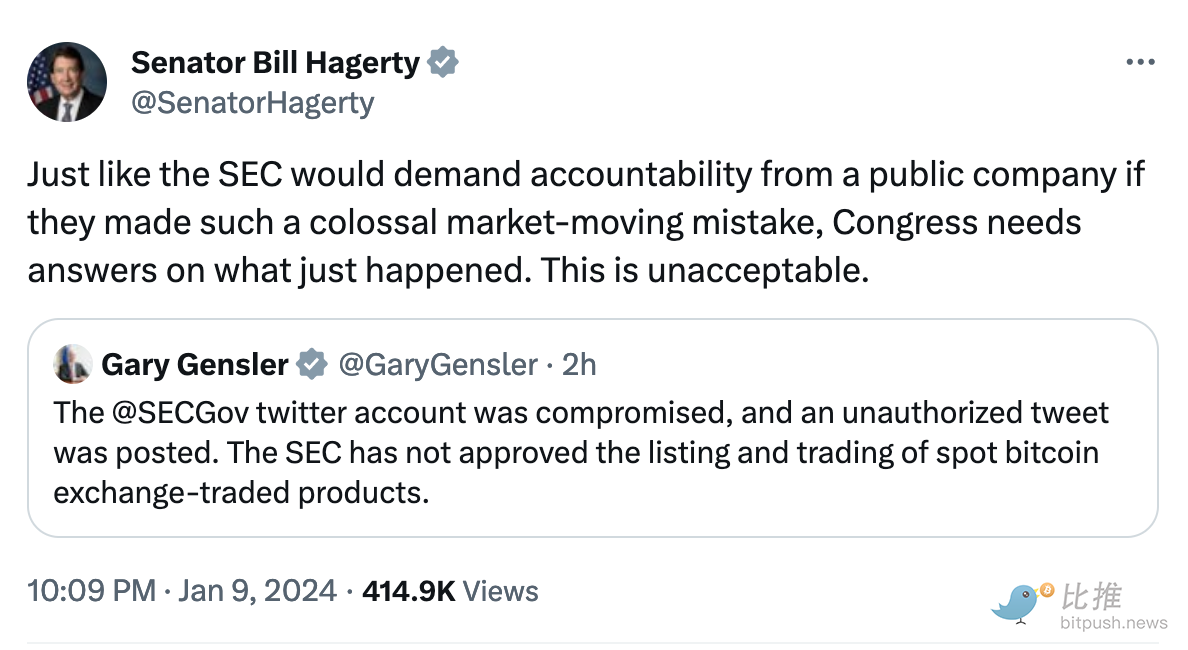Visit the @SenatorHagerty handle link
Viewport: 1188px width, 650px height.
[x=252, y=103]
